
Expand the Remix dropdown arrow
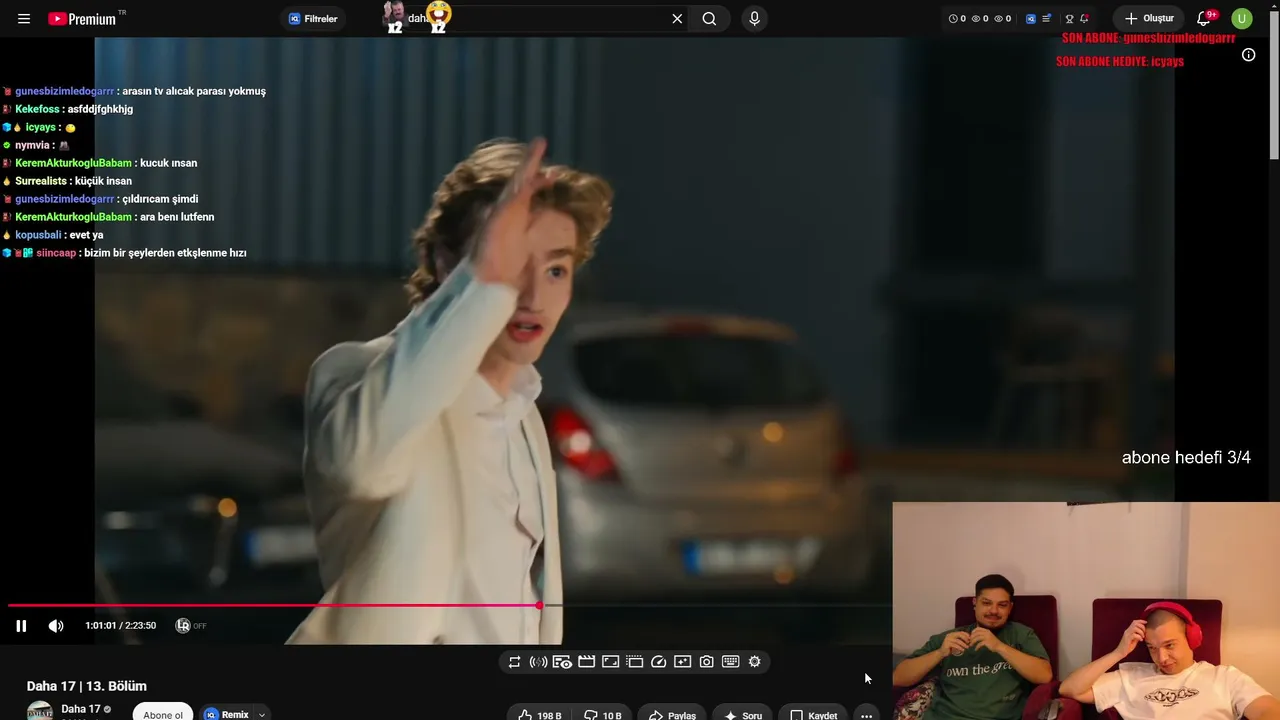tap(262, 715)
